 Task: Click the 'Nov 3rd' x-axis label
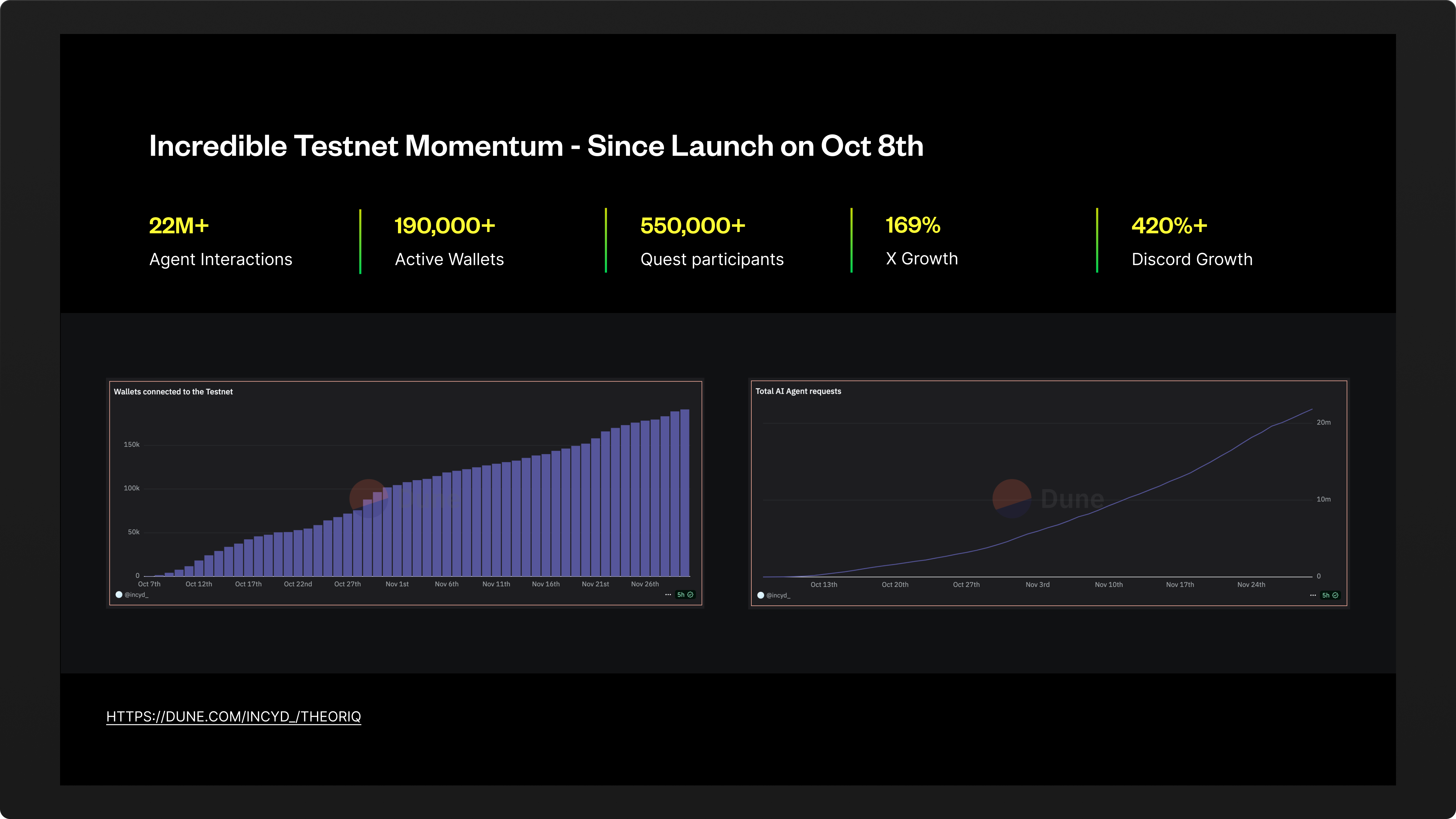(1038, 585)
